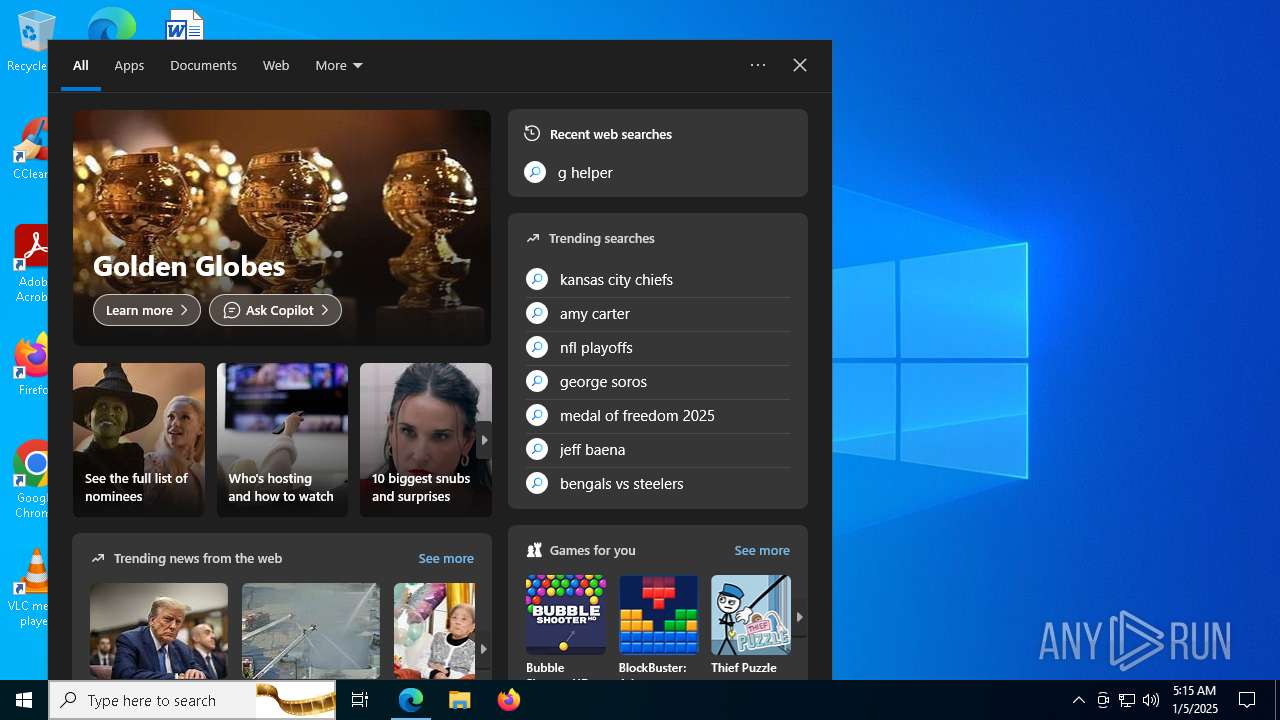The width and height of the screenshot is (1280, 720).
Task: Click See more for games
Action: pyautogui.click(x=762, y=550)
